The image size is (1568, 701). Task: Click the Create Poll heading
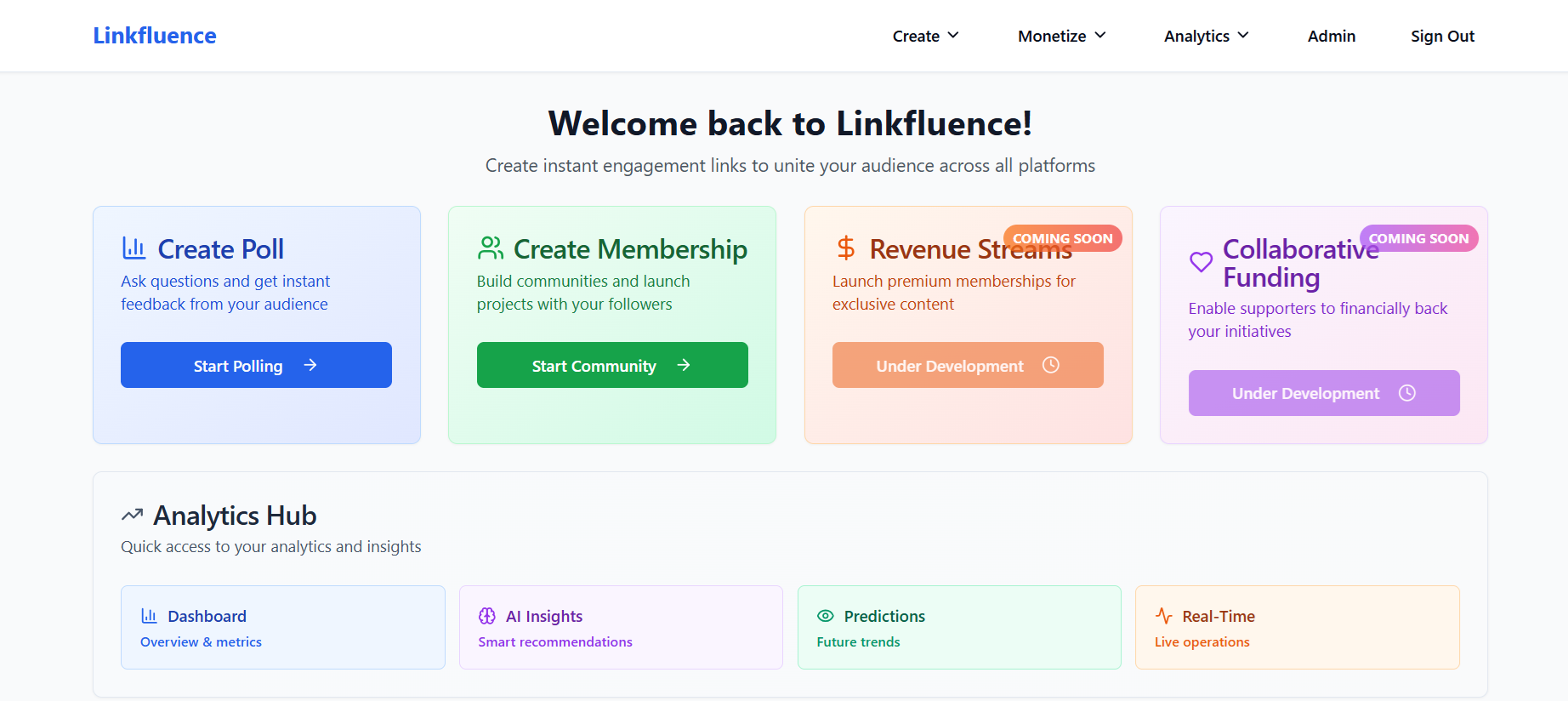(x=221, y=249)
